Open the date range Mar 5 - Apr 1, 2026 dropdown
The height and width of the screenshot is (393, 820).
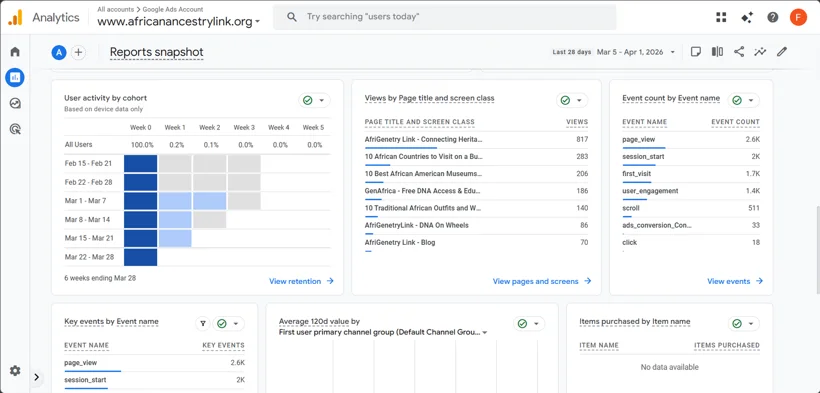click(x=636, y=52)
